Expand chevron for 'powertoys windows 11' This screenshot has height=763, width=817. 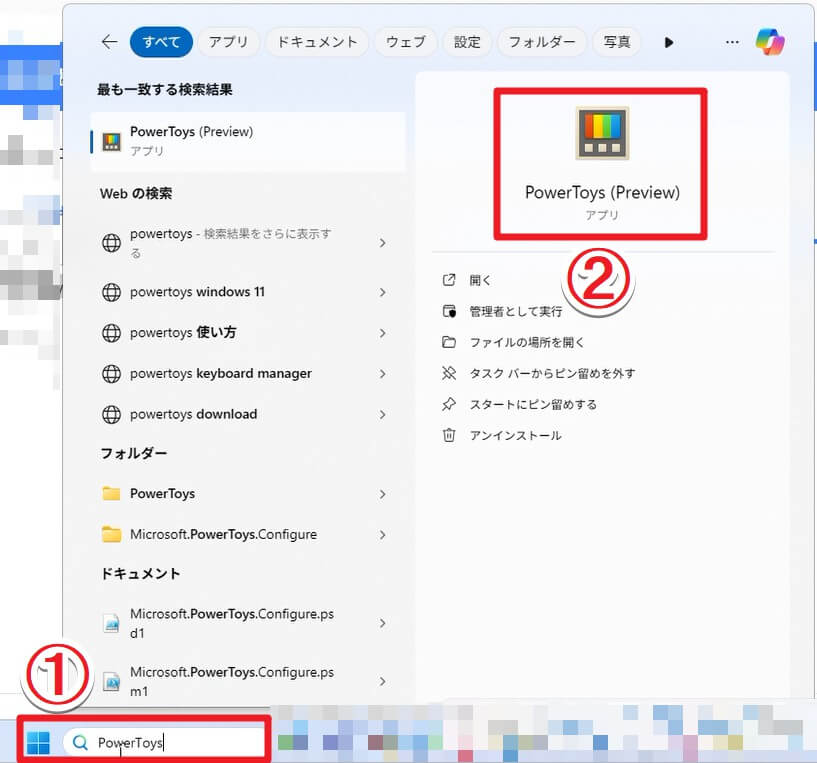pos(382,292)
